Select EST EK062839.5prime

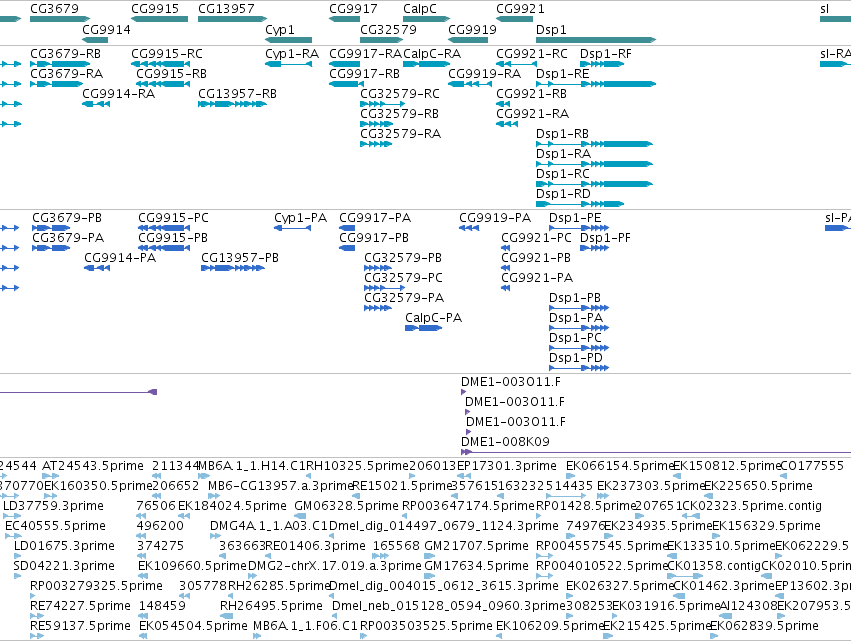714,636
